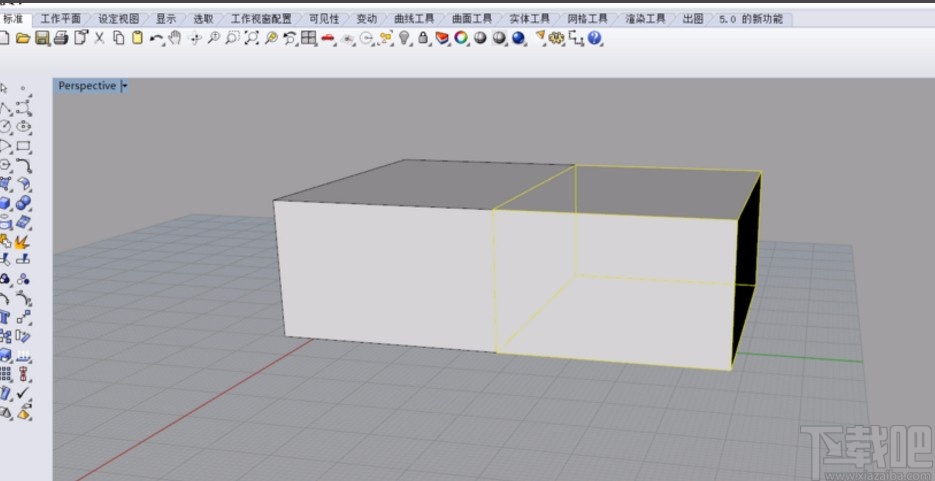Select the Rectangle tool in sidebar
This screenshot has height=481, width=935.
(23, 145)
